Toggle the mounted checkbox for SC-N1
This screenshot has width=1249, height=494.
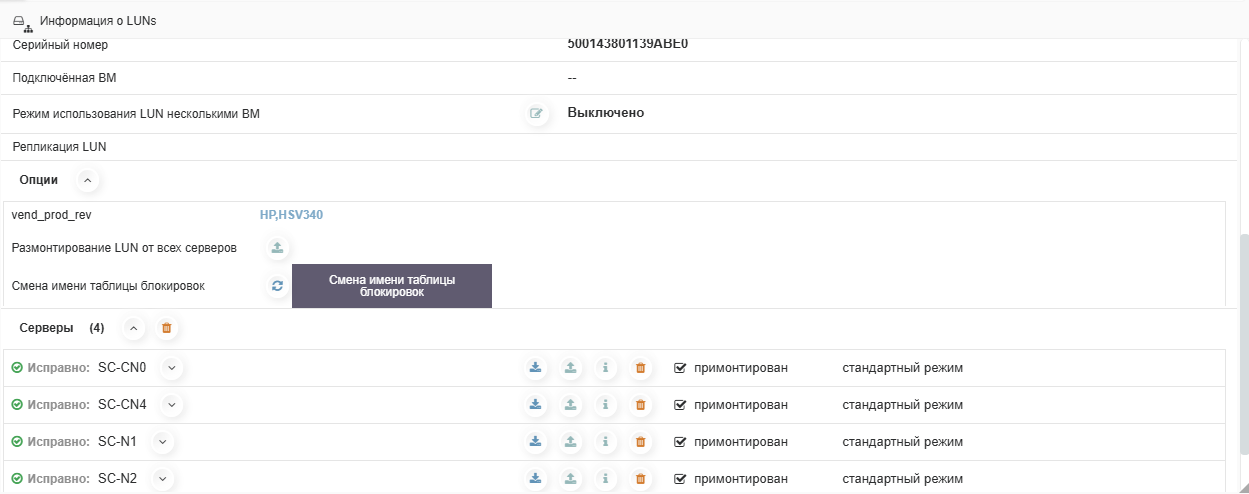pyautogui.click(x=681, y=441)
